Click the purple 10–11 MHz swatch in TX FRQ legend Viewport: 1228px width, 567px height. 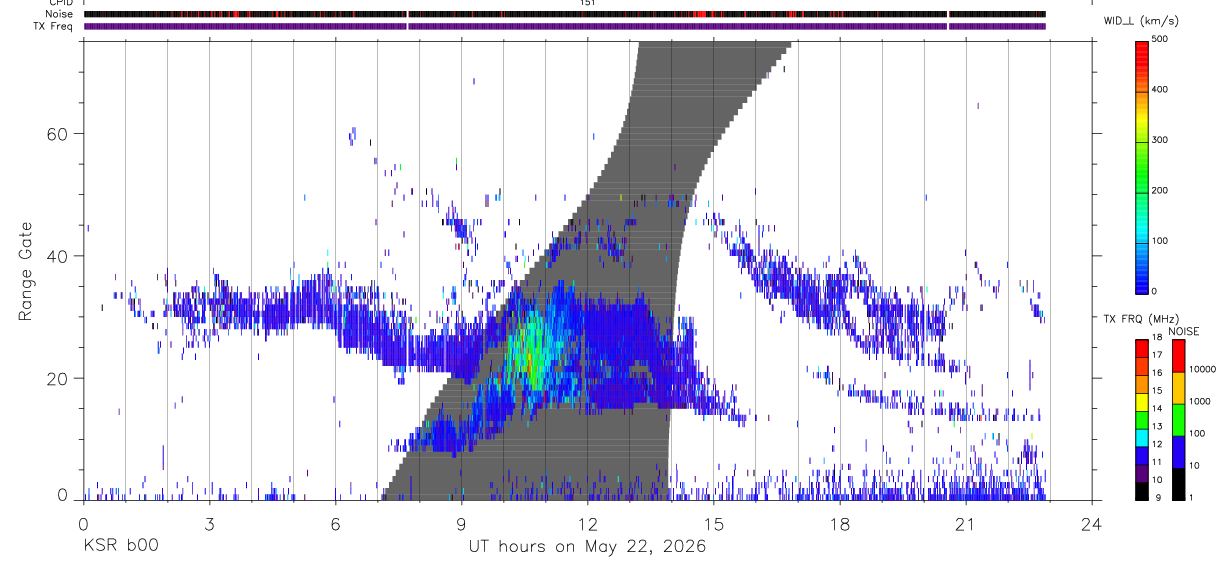coord(1142,472)
